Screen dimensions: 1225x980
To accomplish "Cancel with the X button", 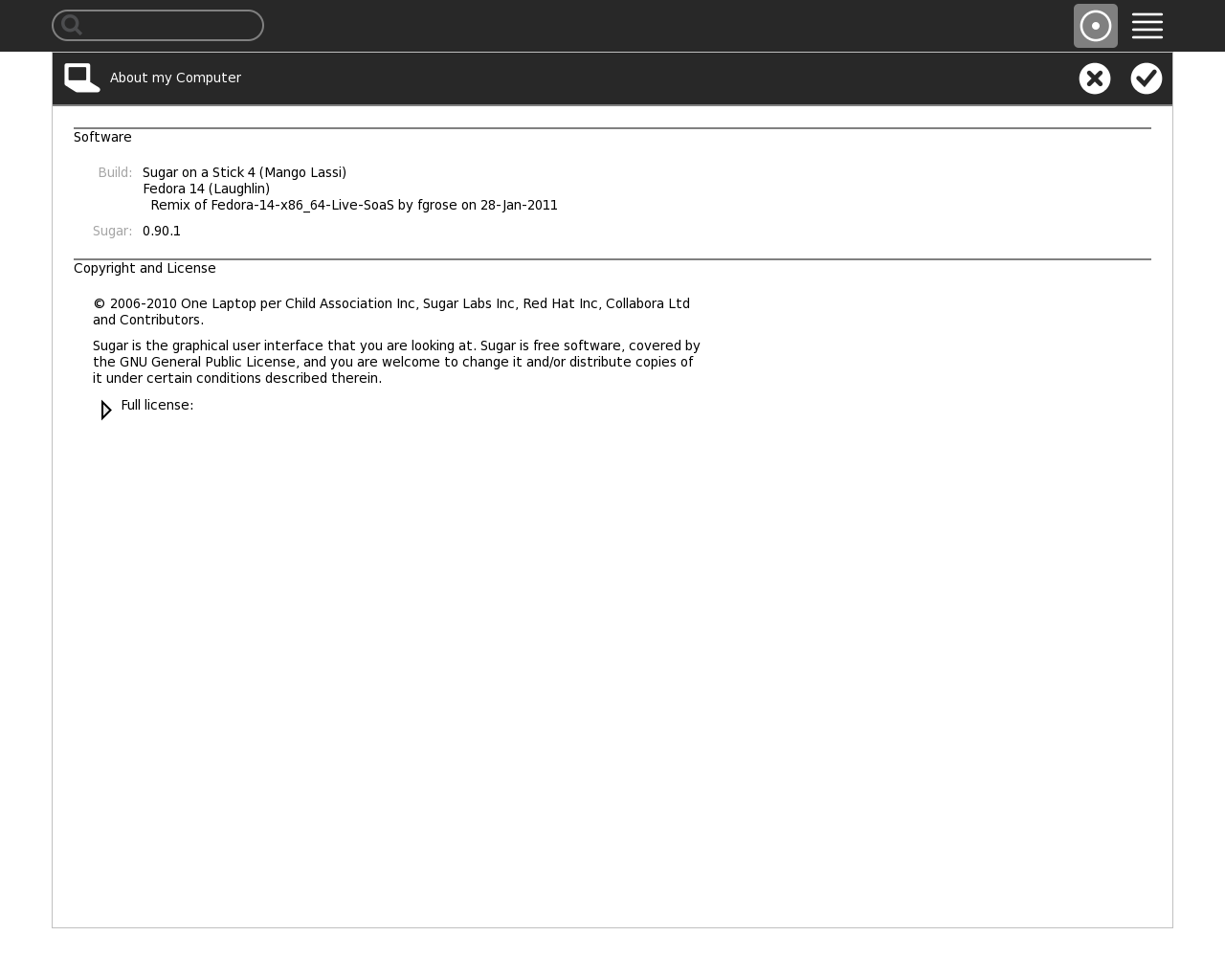I will (x=1094, y=78).
